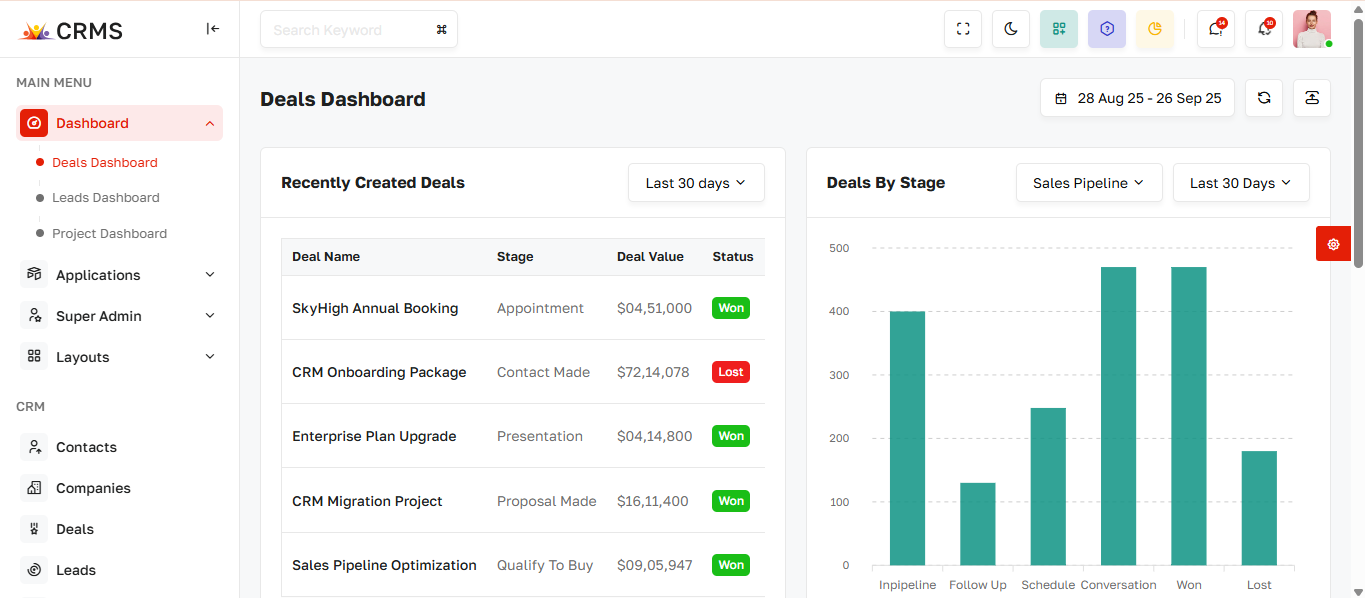This screenshot has width=1365, height=598.
Task: Open Project Dashboard in sidebar
Action: point(109,234)
